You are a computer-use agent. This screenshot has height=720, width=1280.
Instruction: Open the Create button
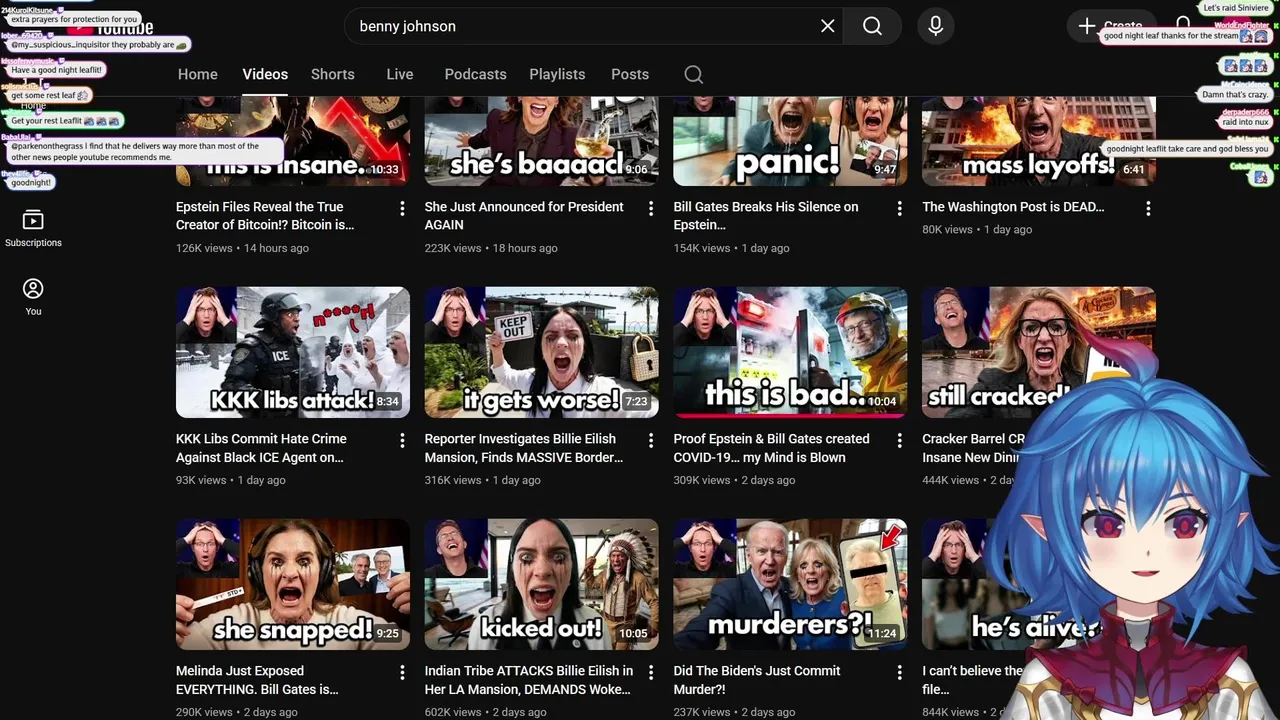tap(1111, 26)
